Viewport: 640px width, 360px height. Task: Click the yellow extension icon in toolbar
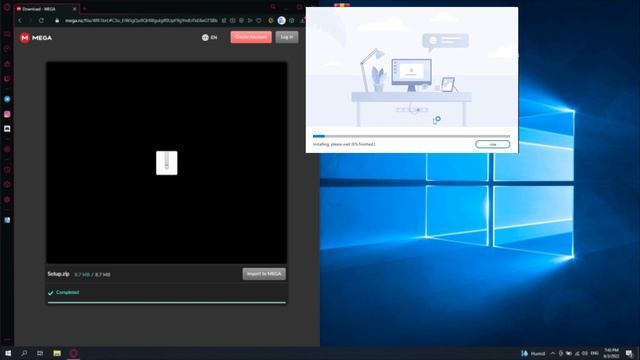coord(271,20)
